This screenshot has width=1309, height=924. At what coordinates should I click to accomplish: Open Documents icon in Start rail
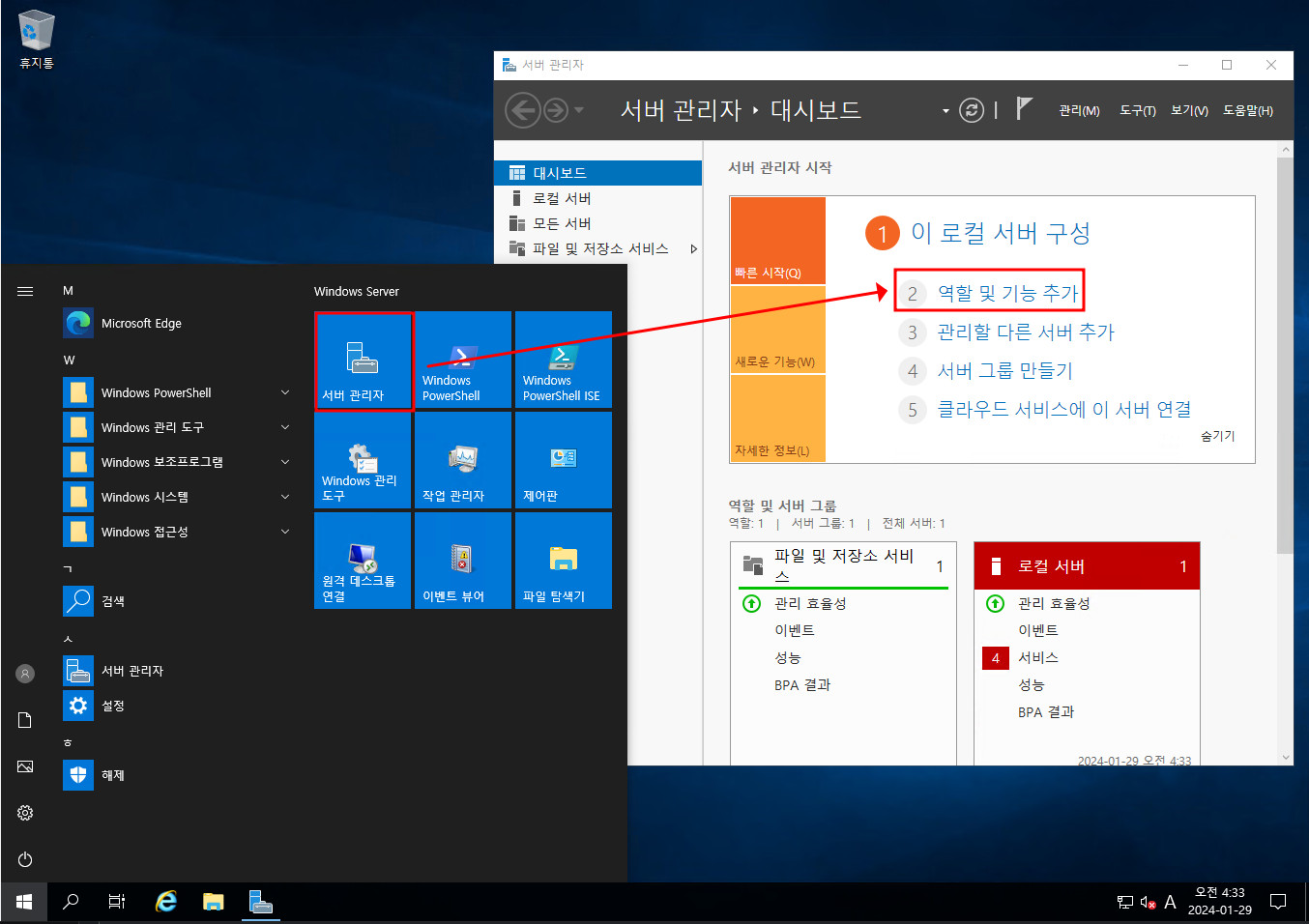point(25,720)
